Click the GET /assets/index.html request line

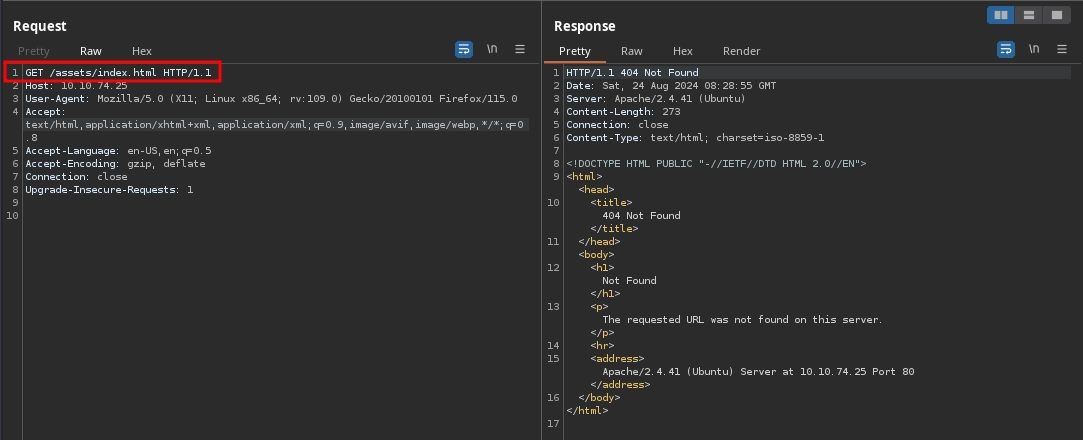pyautogui.click(x=118, y=73)
